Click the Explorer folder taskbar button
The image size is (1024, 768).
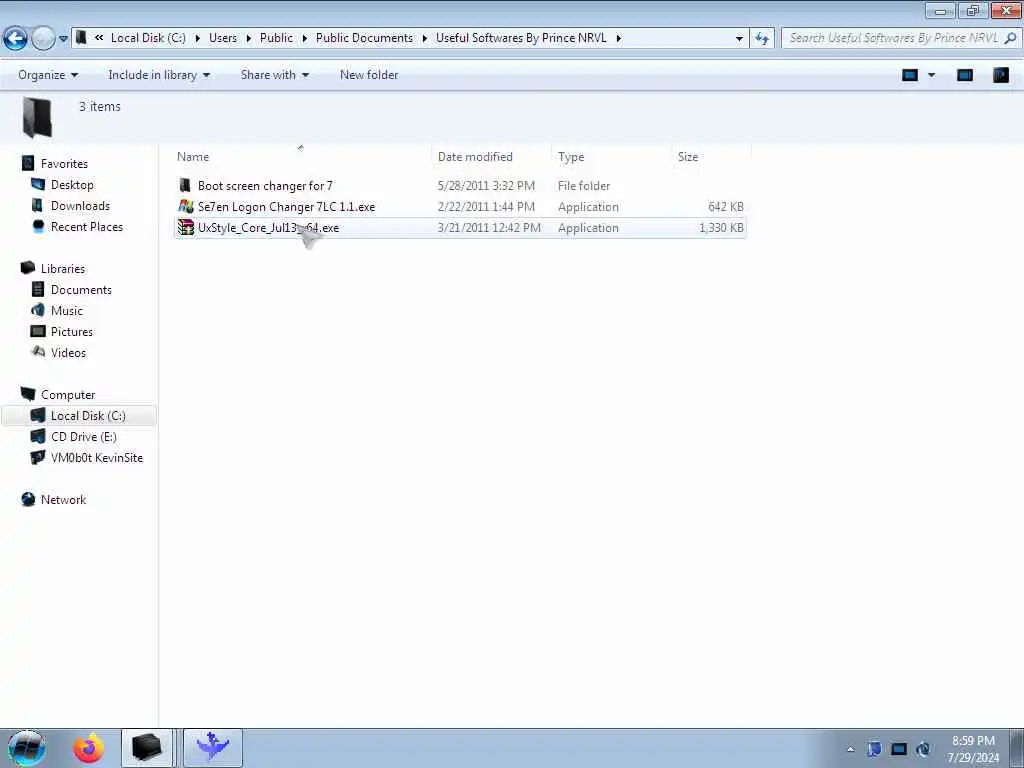tap(146, 748)
